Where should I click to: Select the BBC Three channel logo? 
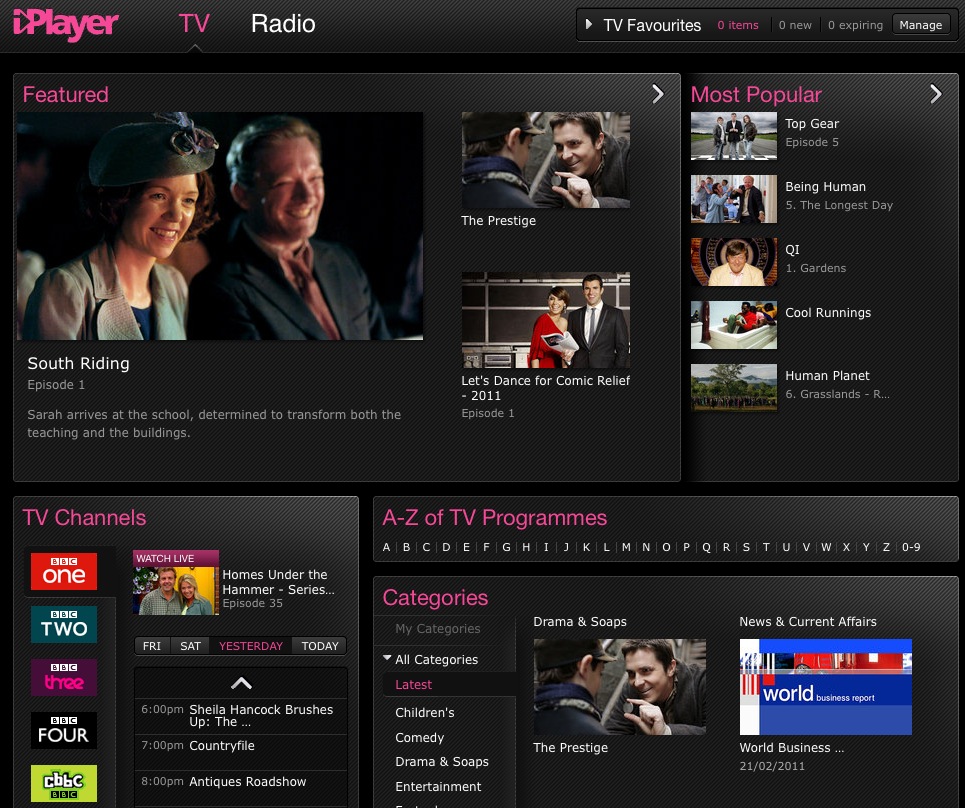pos(64,678)
